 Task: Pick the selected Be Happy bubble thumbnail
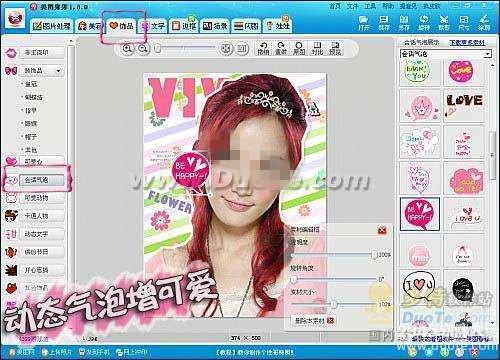[420, 214]
